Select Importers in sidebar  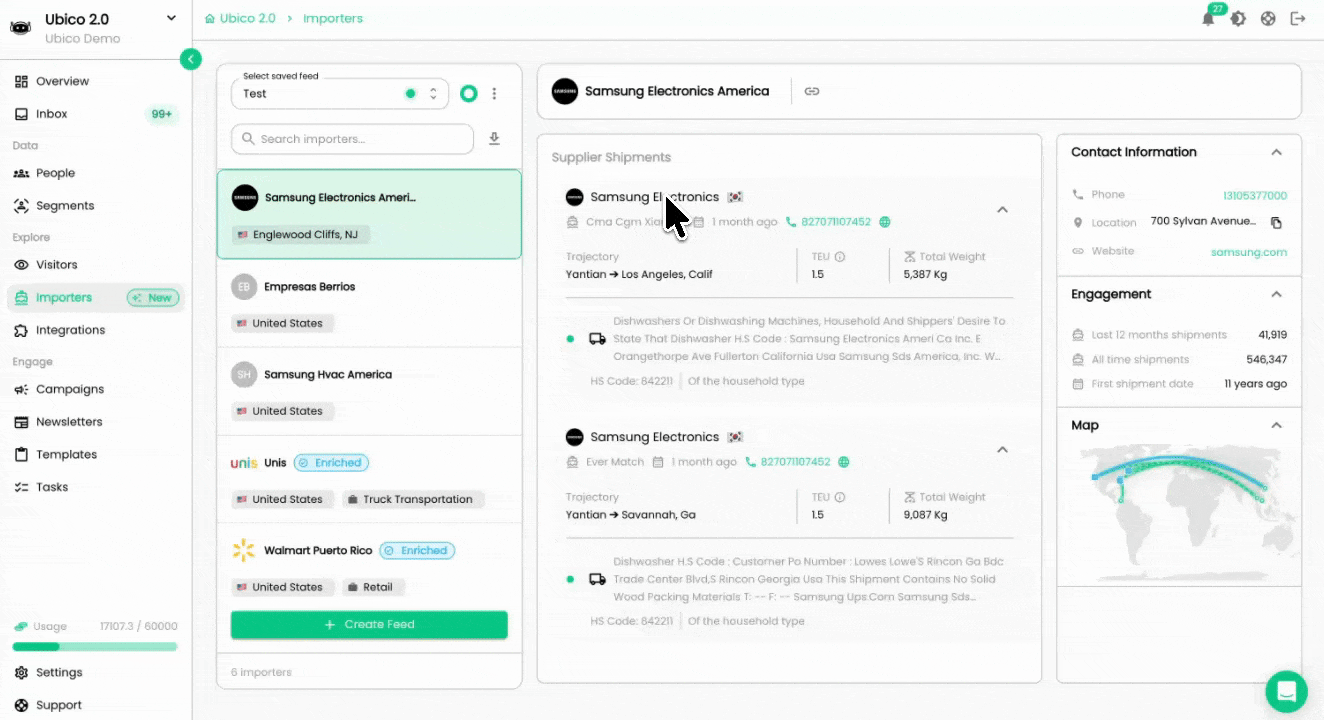(64, 298)
